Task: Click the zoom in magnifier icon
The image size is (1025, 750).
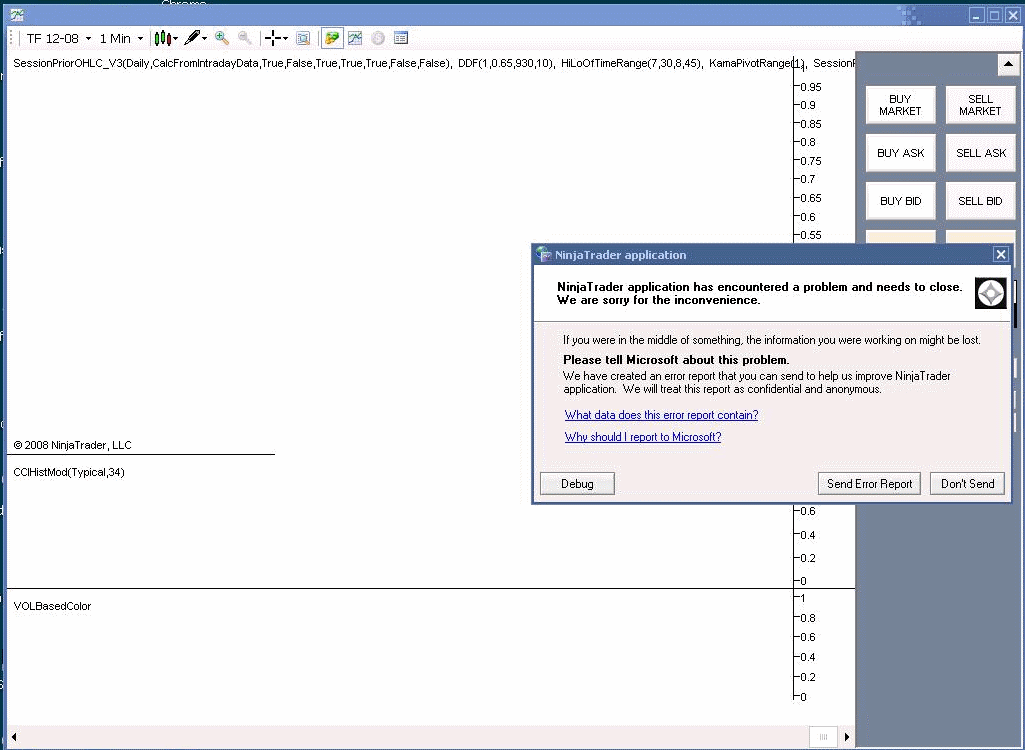Action: [222, 38]
